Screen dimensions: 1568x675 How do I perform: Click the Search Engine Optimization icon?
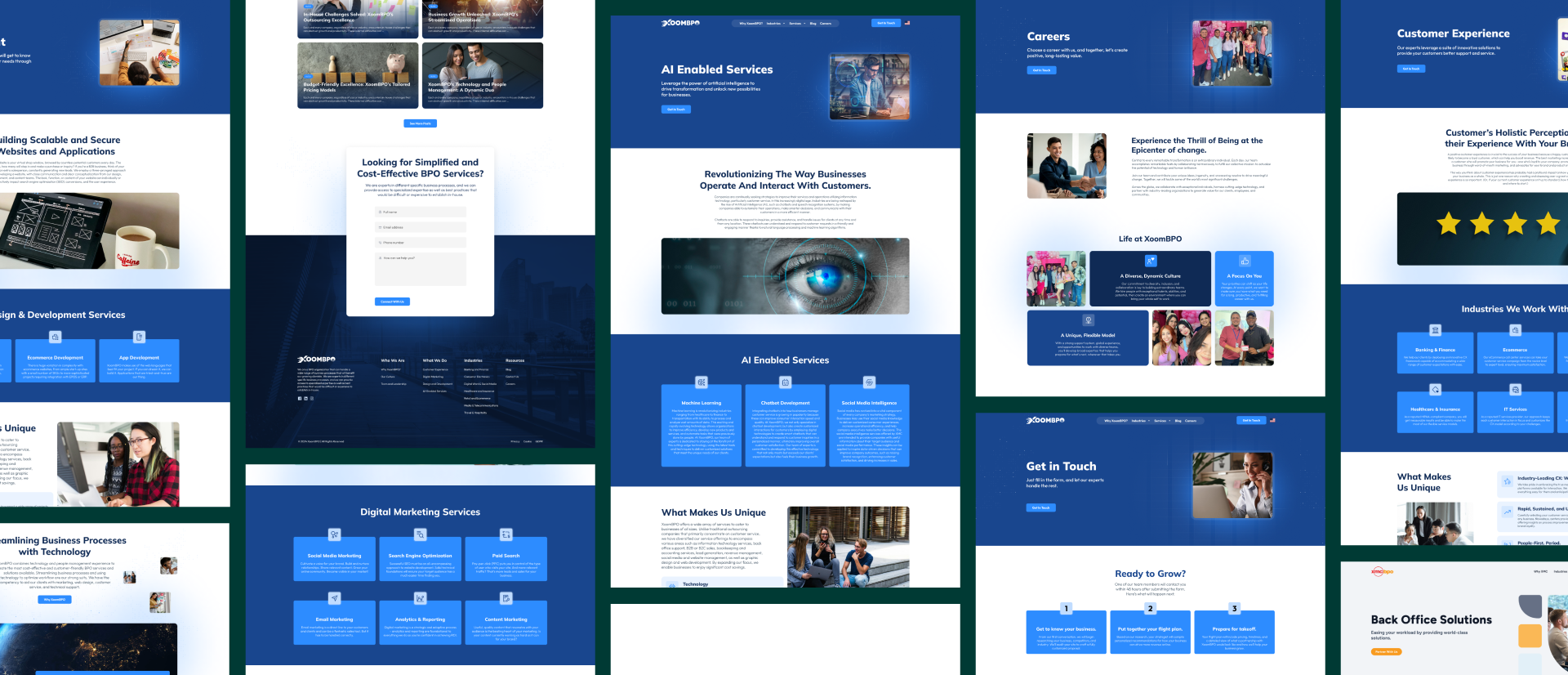(x=421, y=534)
